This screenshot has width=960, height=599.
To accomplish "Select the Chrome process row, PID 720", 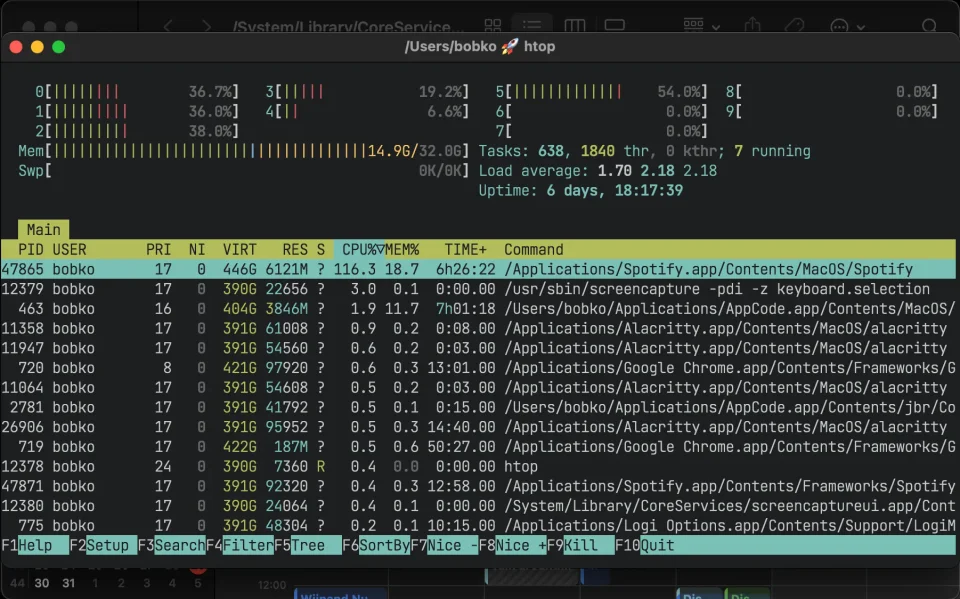I will pos(478,367).
